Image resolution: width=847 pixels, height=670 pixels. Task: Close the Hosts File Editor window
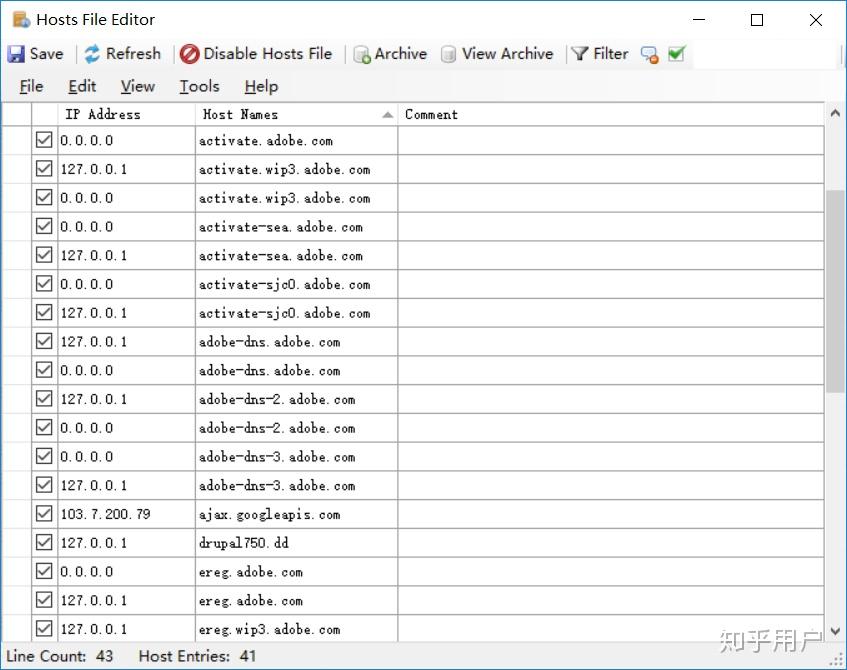(x=816, y=20)
